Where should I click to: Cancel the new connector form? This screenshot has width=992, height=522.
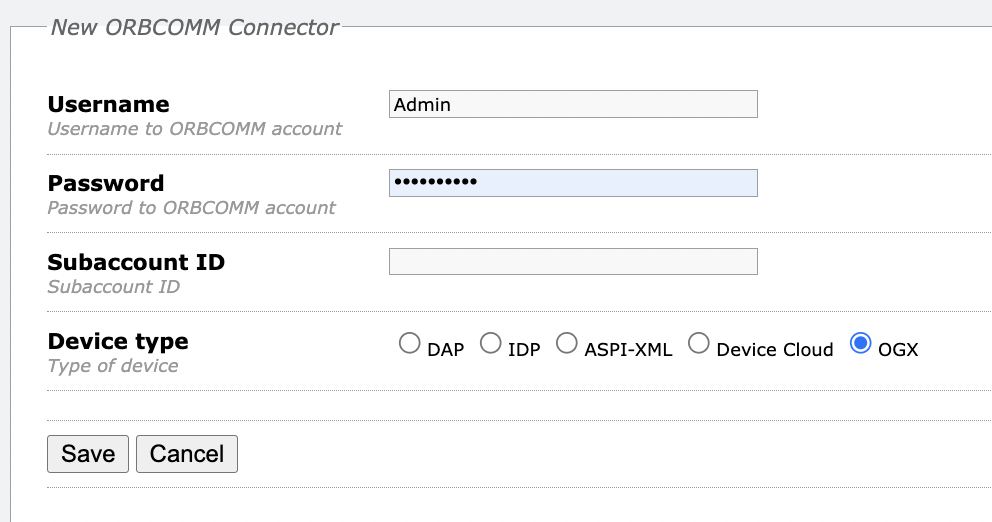(x=186, y=453)
